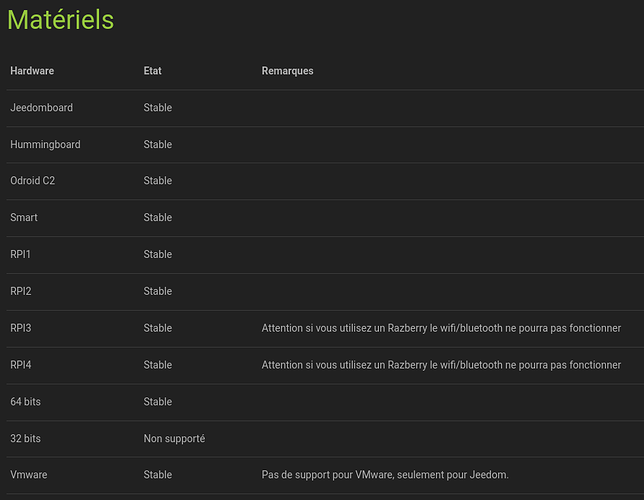Click the Hummingboard hardware entry
Viewport: 644px width, 500px height.
click(45, 145)
